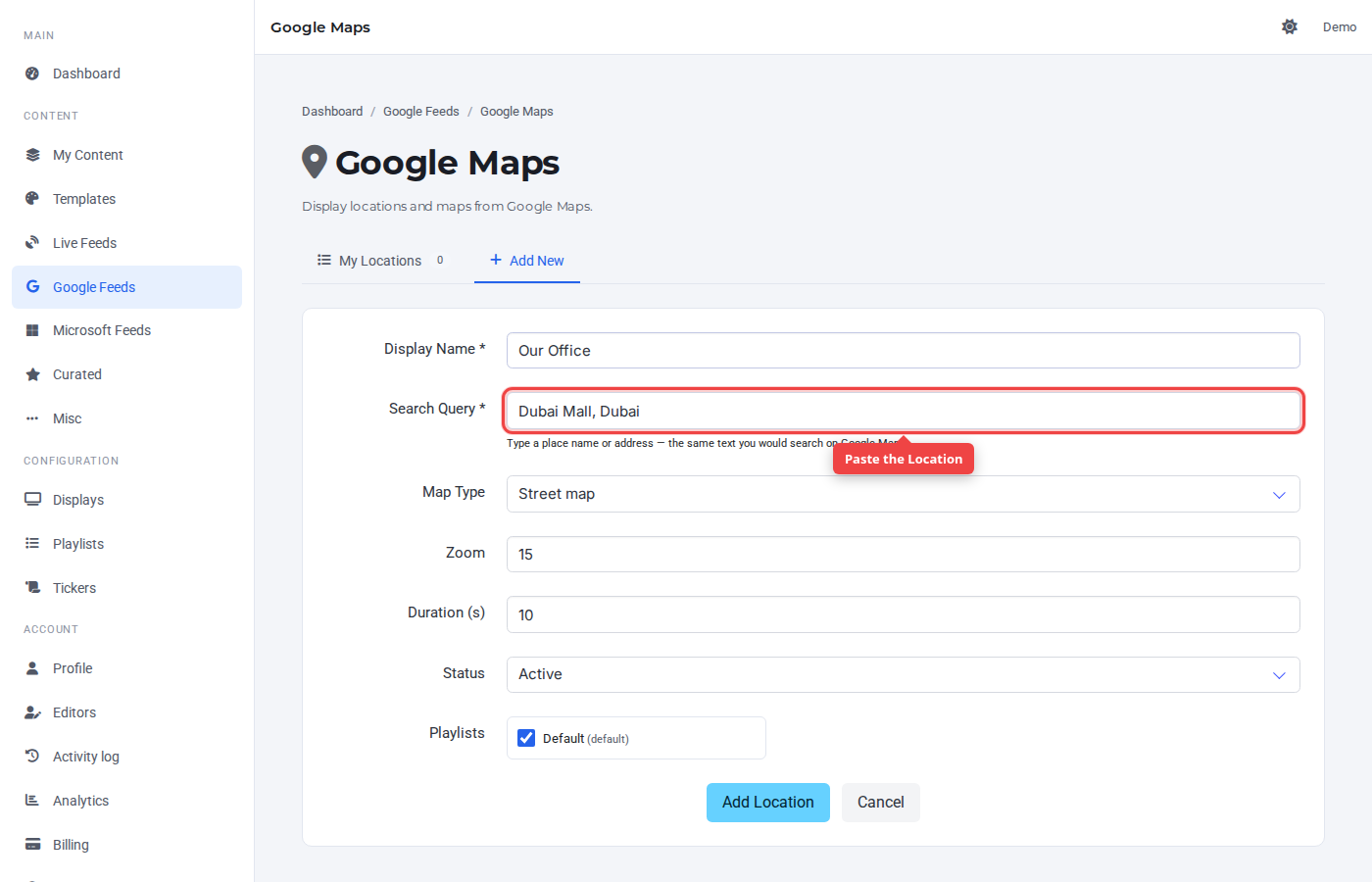Click the Displays monitor icon

[32, 500]
